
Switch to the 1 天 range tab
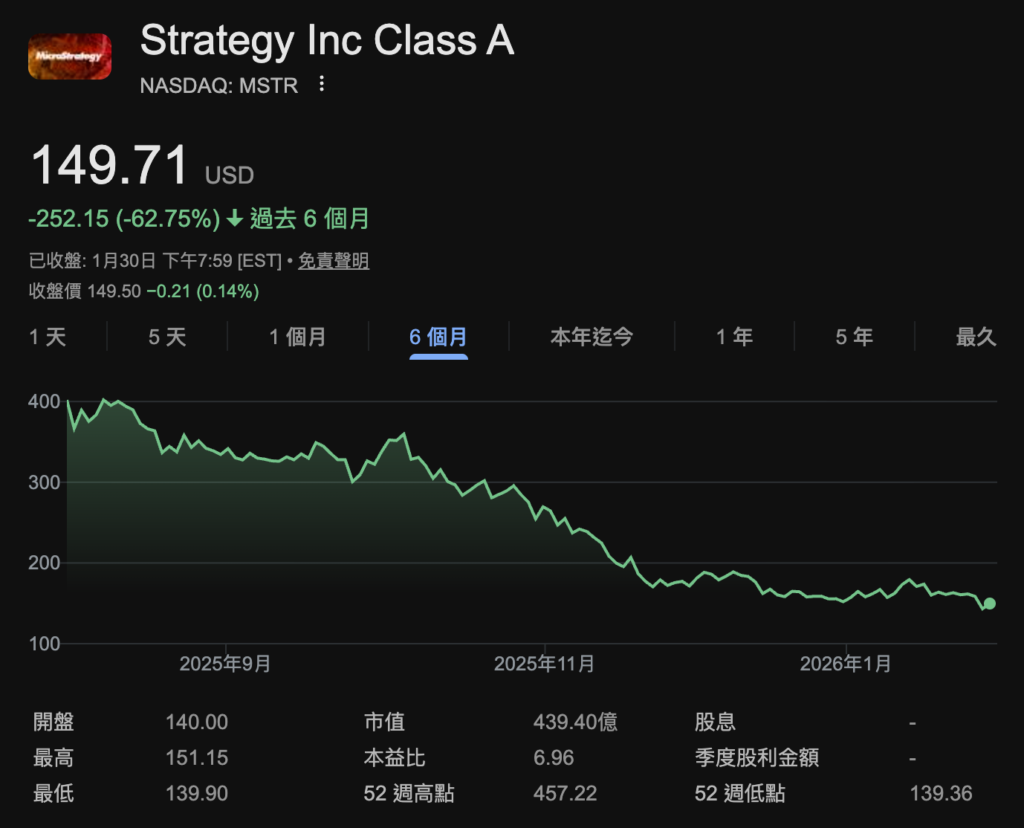coord(48,337)
